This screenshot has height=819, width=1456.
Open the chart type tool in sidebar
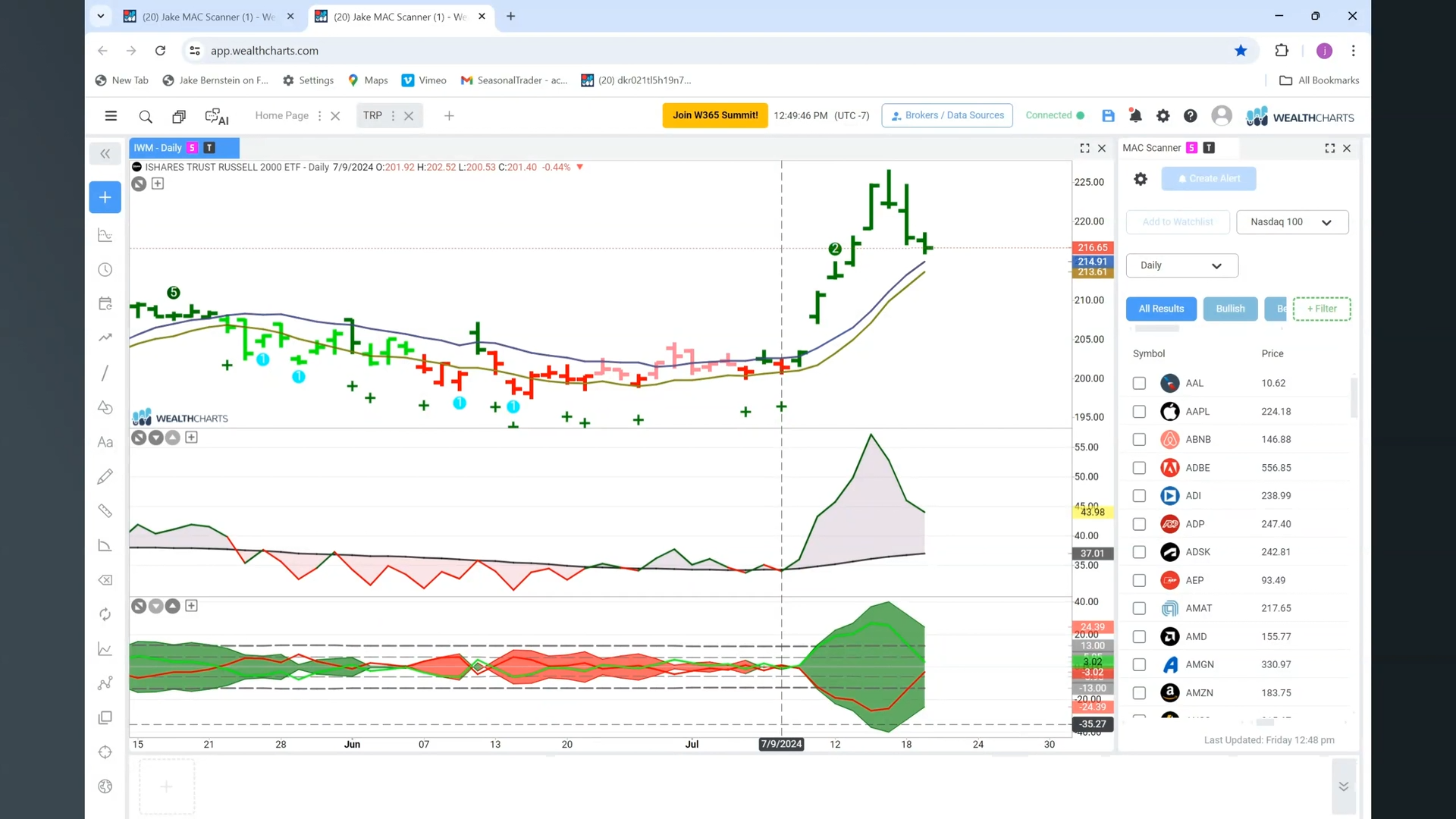tap(105, 236)
